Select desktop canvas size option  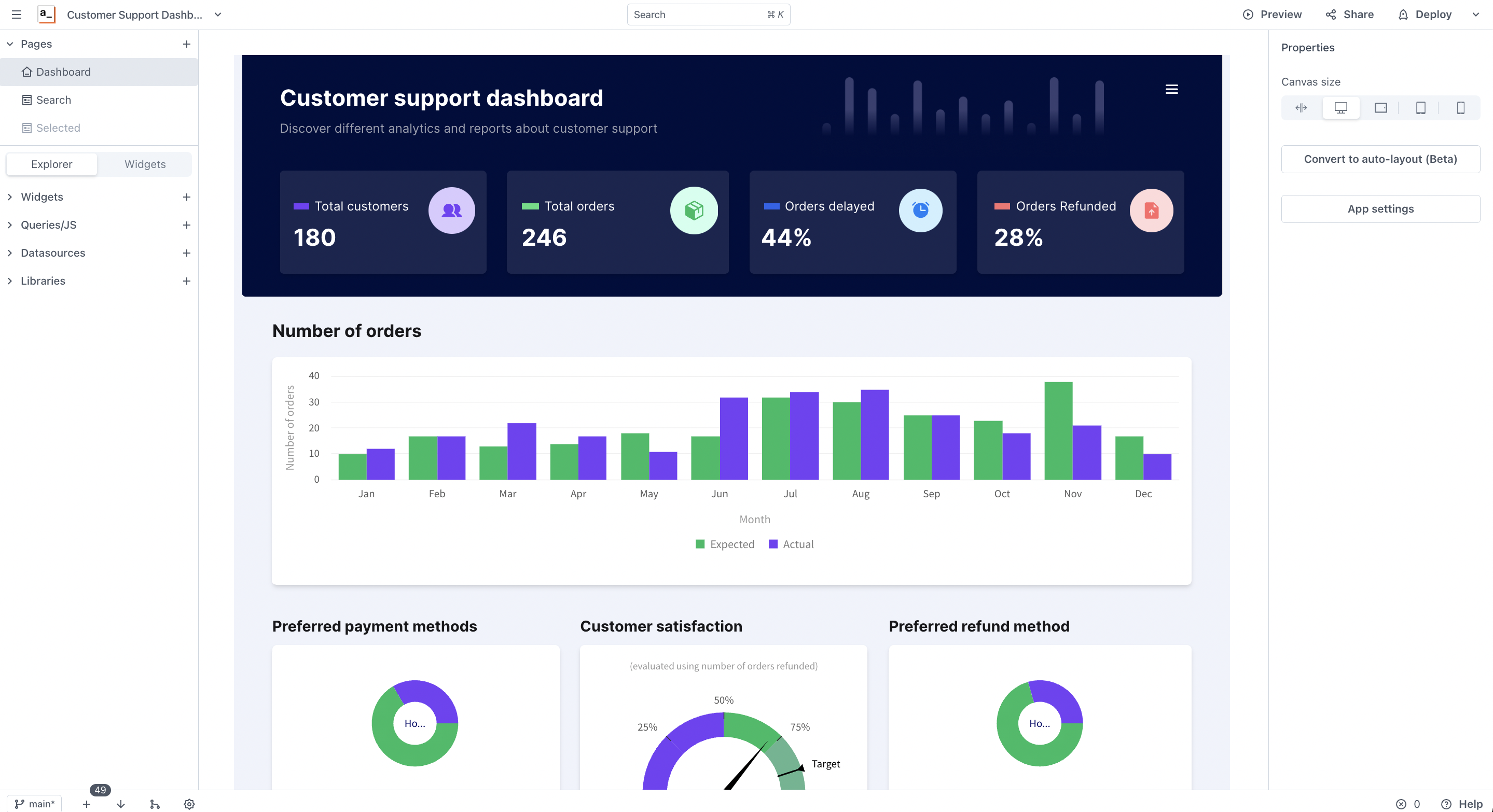click(x=1340, y=108)
